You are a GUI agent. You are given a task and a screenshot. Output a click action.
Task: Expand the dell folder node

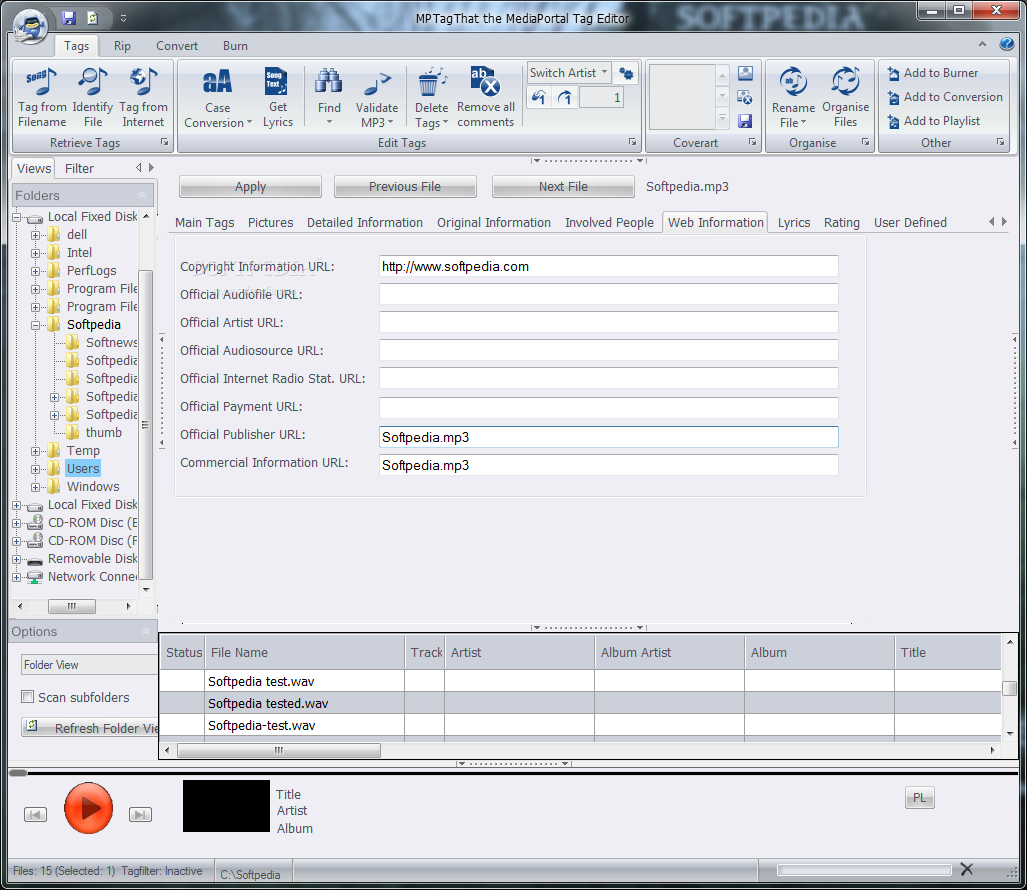[35, 235]
